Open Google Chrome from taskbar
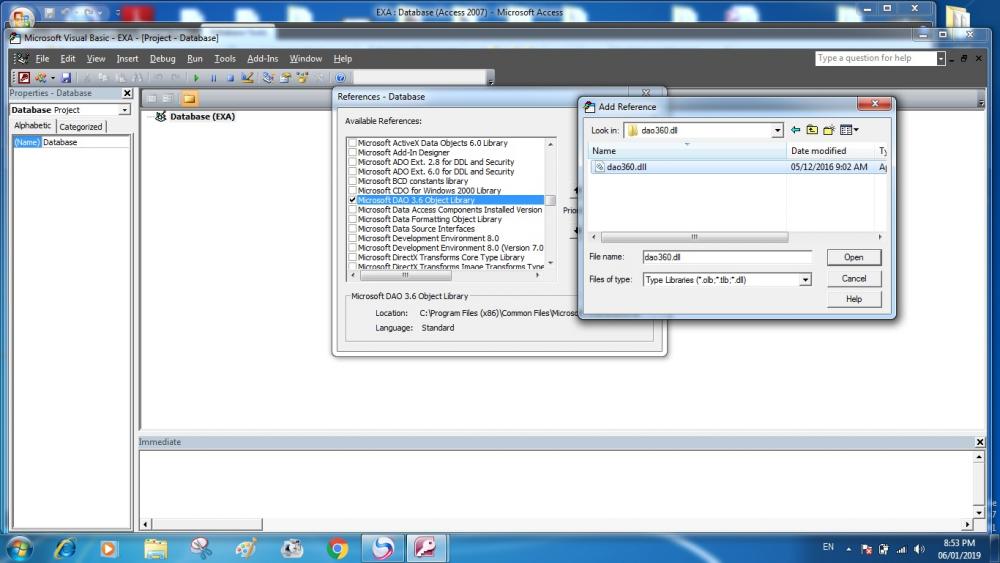1000x563 pixels. click(338, 548)
